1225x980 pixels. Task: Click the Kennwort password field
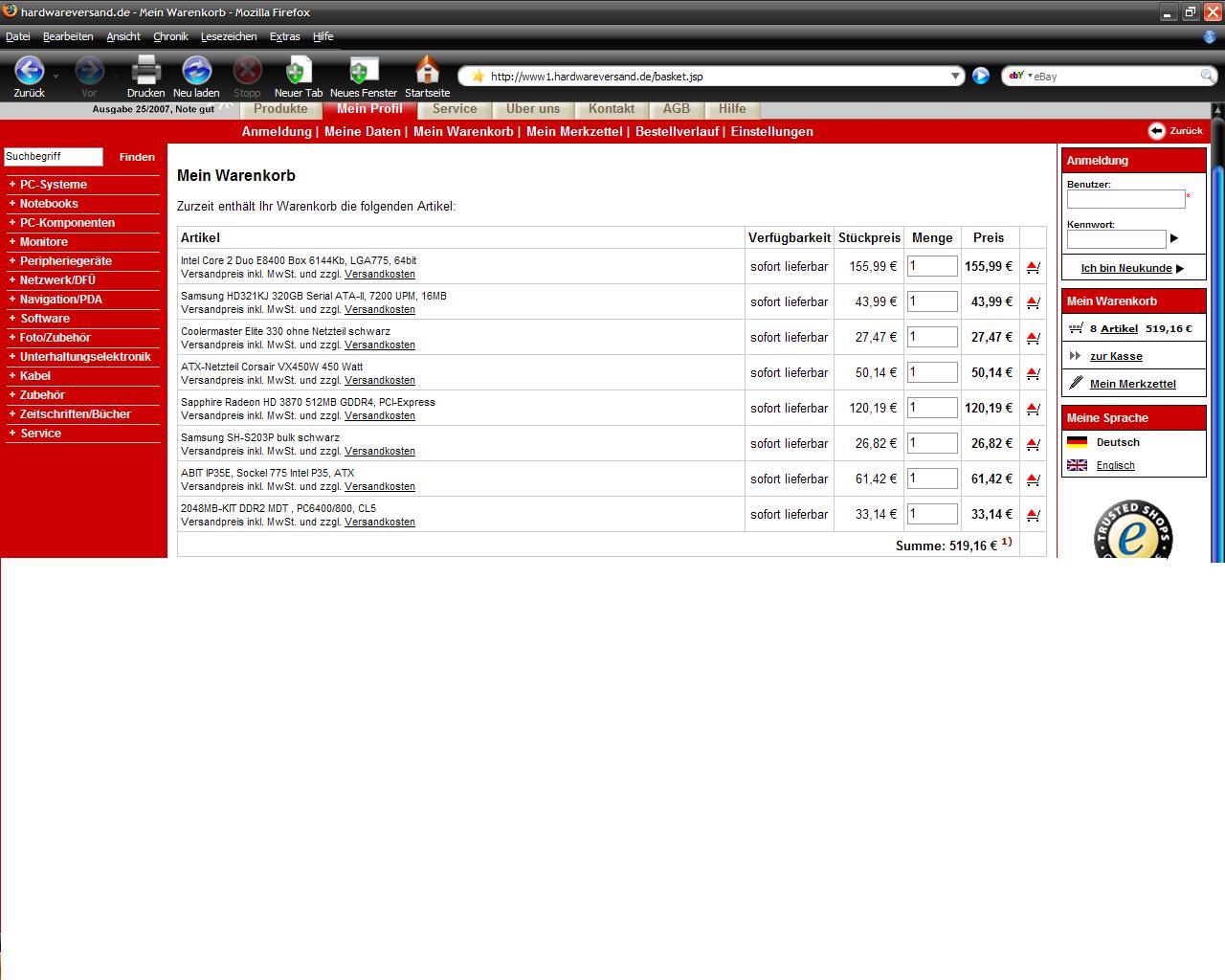[1117, 239]
